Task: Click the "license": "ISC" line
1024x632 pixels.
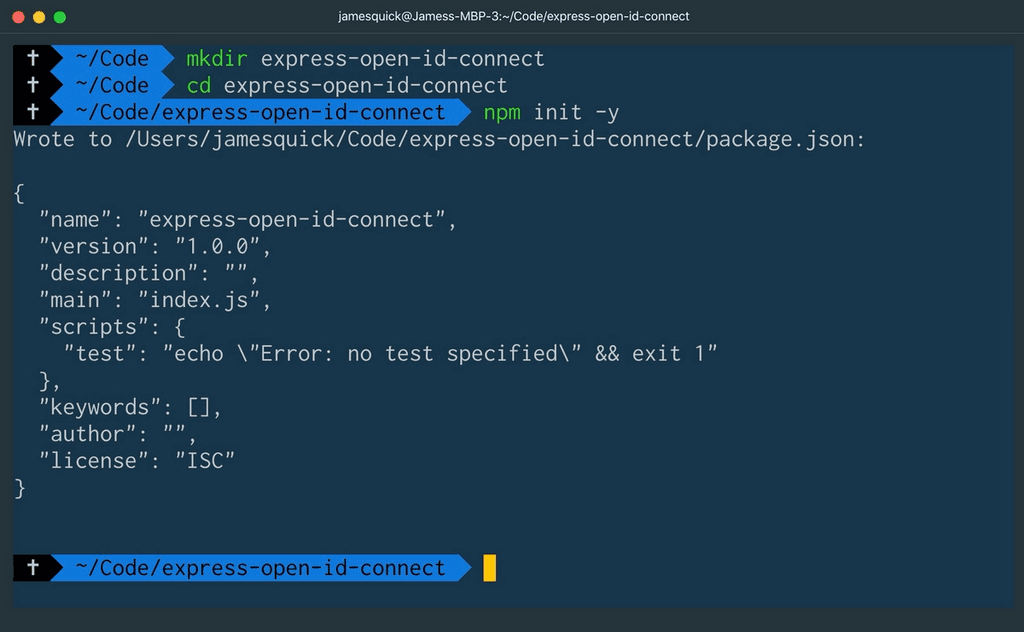Action: tap(135, 460)
